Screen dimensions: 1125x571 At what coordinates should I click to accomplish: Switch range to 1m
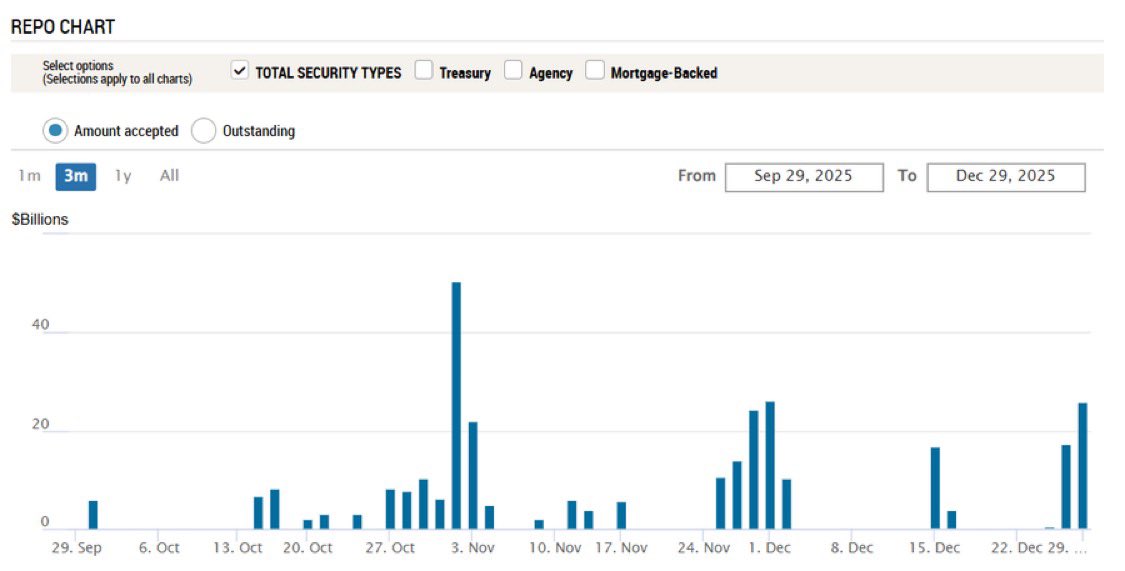[29, 176]
